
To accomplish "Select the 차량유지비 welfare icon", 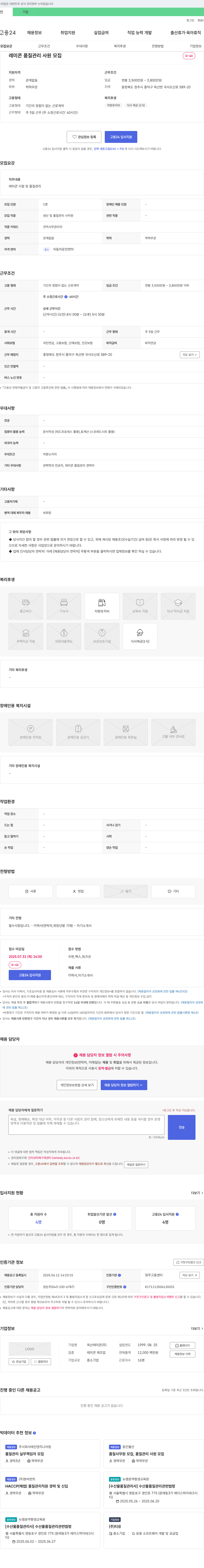I will pyautogui.click(x=102, y=606).
